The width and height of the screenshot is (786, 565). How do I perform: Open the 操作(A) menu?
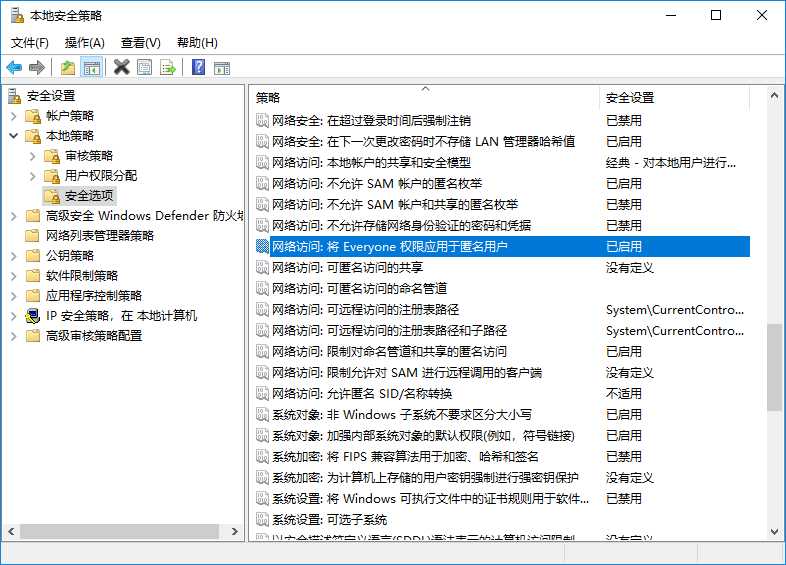point(85,43)
